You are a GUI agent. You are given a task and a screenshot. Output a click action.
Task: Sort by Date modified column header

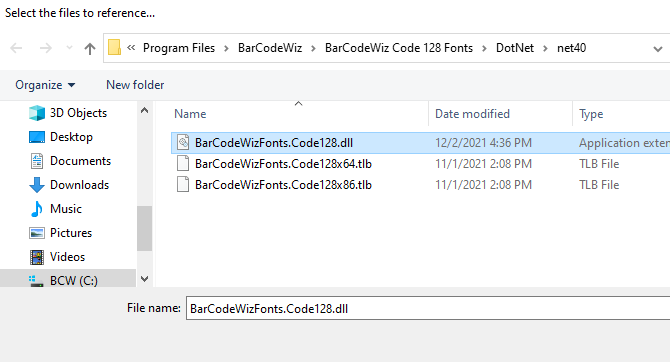[472, 114]
